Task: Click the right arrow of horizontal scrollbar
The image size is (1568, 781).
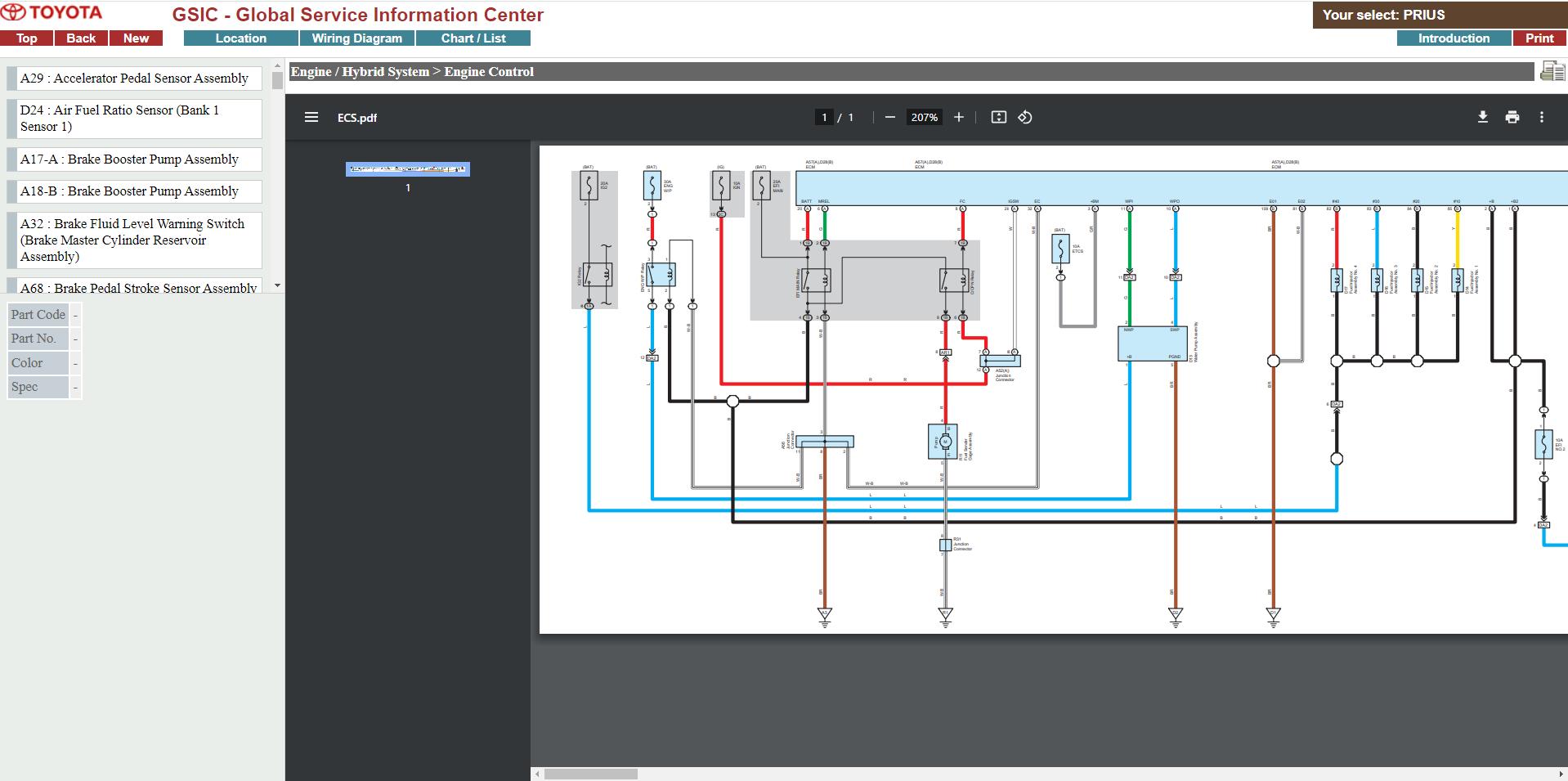Action: pyautogui.click(x=1562, y=774)
